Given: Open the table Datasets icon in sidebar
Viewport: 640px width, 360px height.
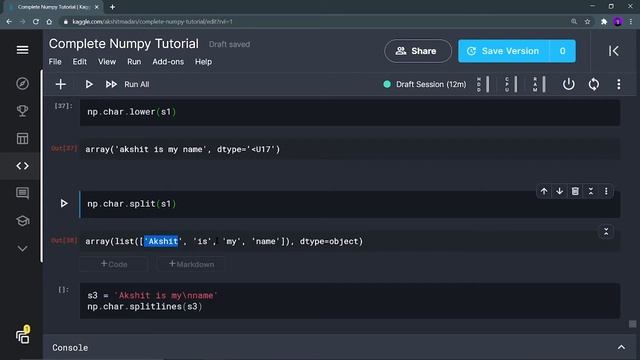Looking at the screenshot, I should click(22, 138).
